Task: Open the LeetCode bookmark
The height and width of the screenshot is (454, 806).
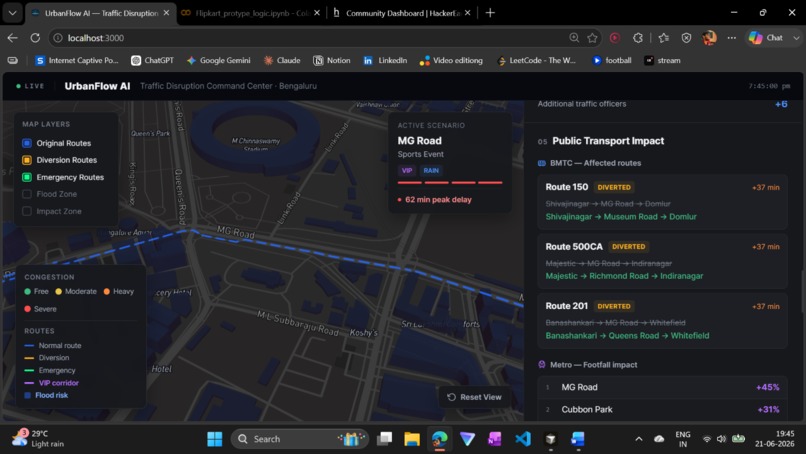Action: tap(536, 60)
